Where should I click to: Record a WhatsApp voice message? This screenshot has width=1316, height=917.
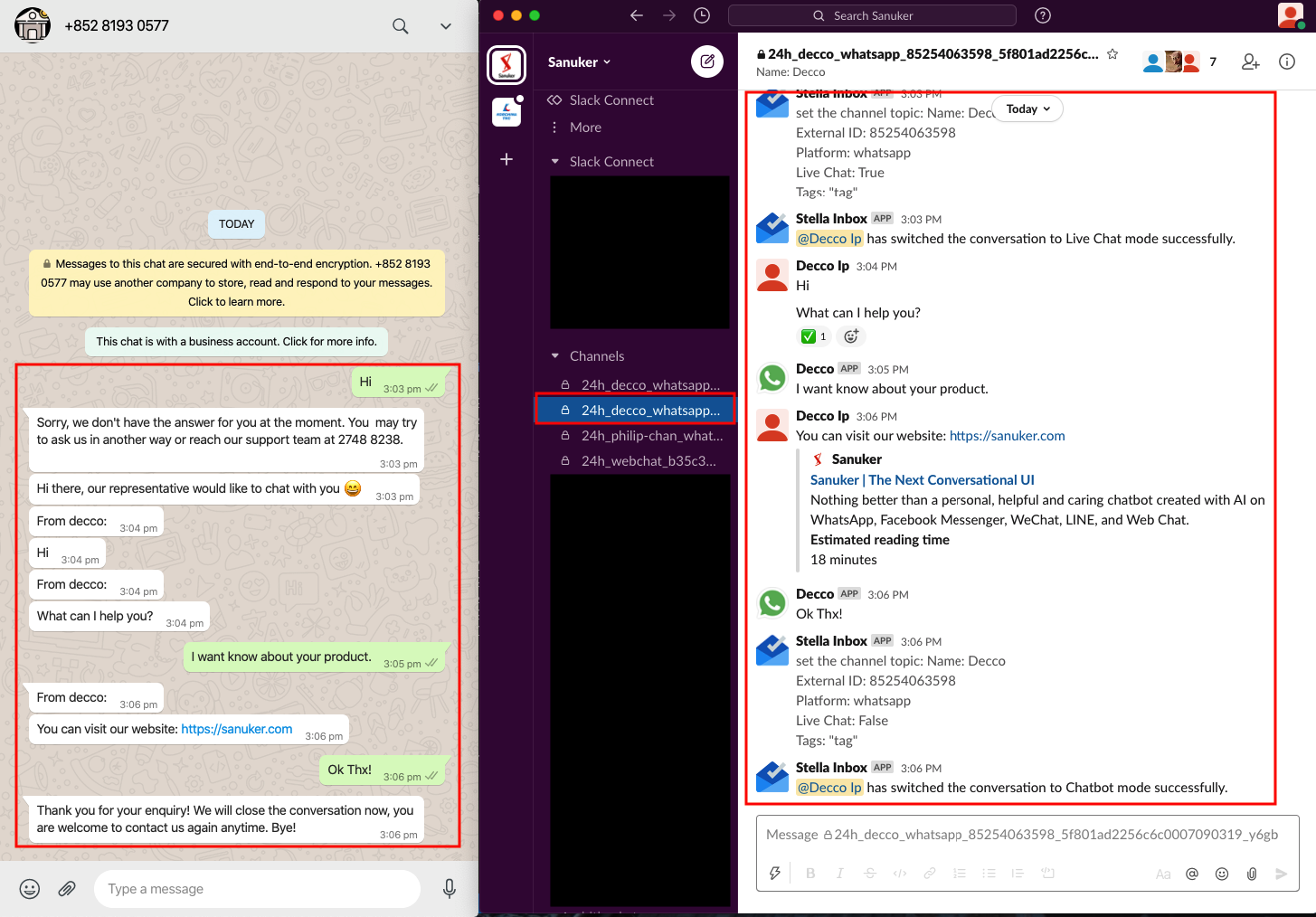450,889
